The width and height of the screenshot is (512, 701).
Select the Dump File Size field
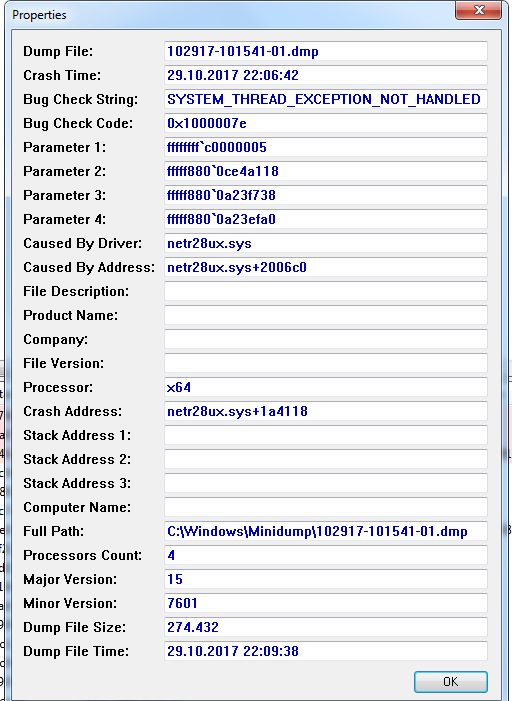coord(326,627)
